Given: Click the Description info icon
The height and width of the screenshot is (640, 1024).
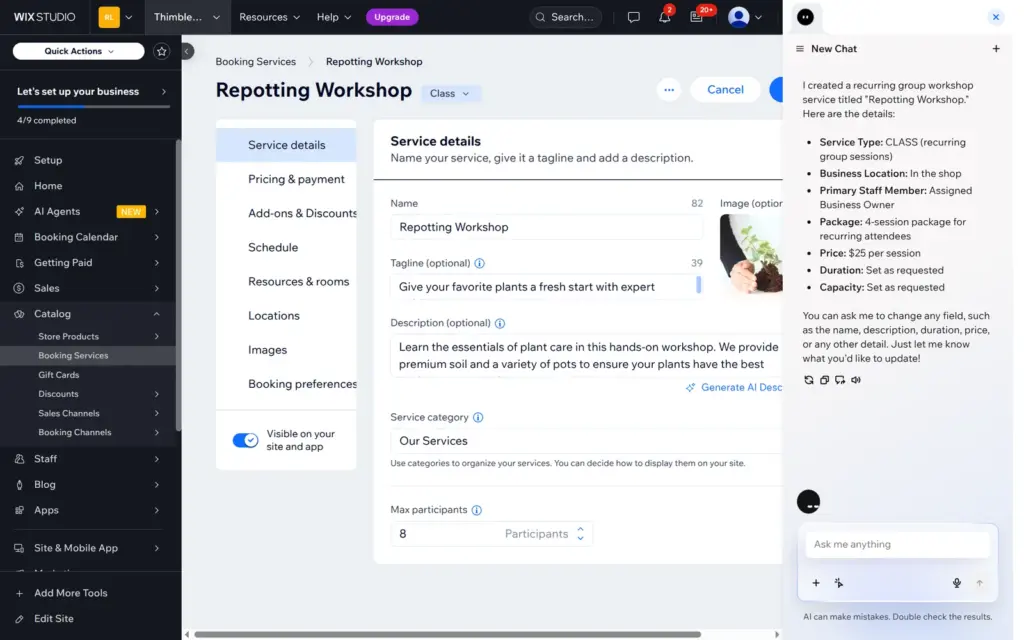Looking at the screenshot, I should click(500, 323).
